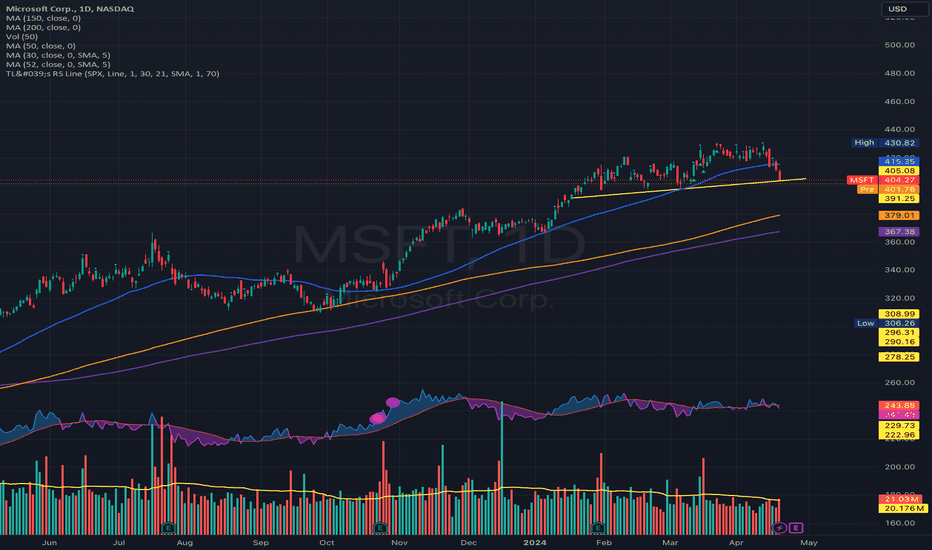Click the yellow 229.73 price label

pos(899,426)
